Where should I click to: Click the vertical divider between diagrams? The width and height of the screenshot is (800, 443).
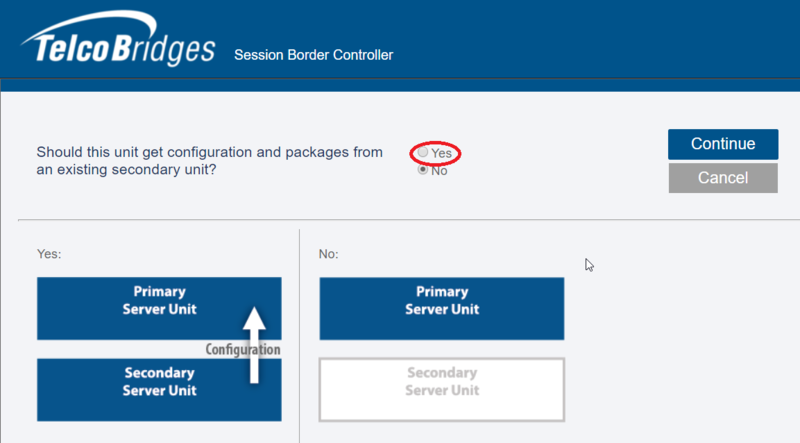click(x=299, y=336)
